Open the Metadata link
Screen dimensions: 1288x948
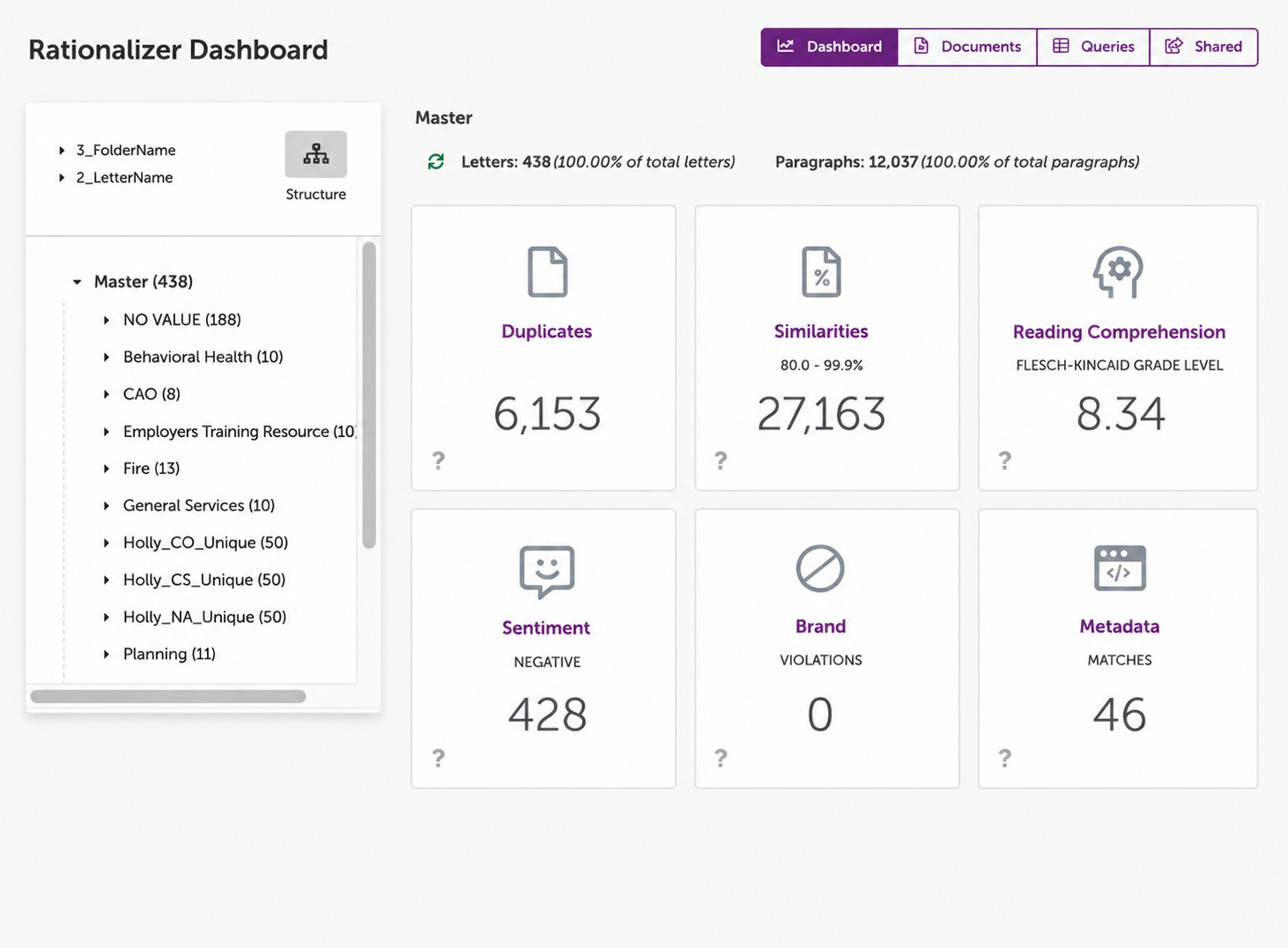pos(1120,626)
